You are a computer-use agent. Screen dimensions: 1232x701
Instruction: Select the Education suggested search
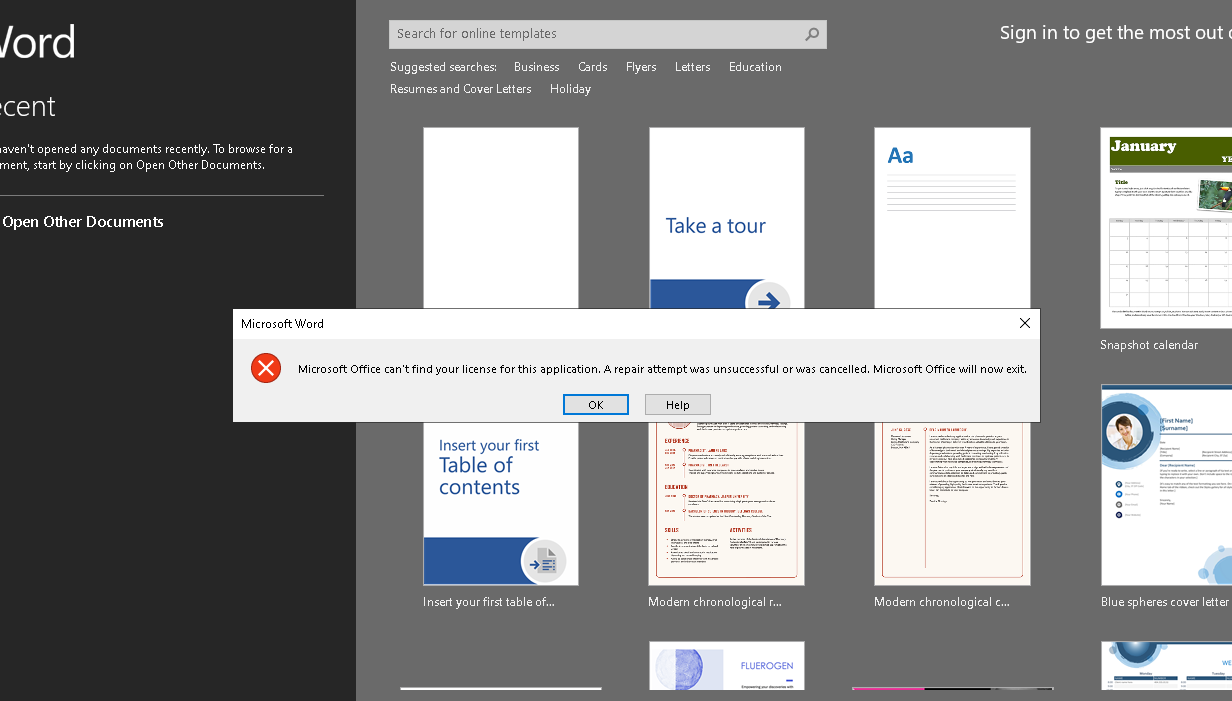point(755,67)
